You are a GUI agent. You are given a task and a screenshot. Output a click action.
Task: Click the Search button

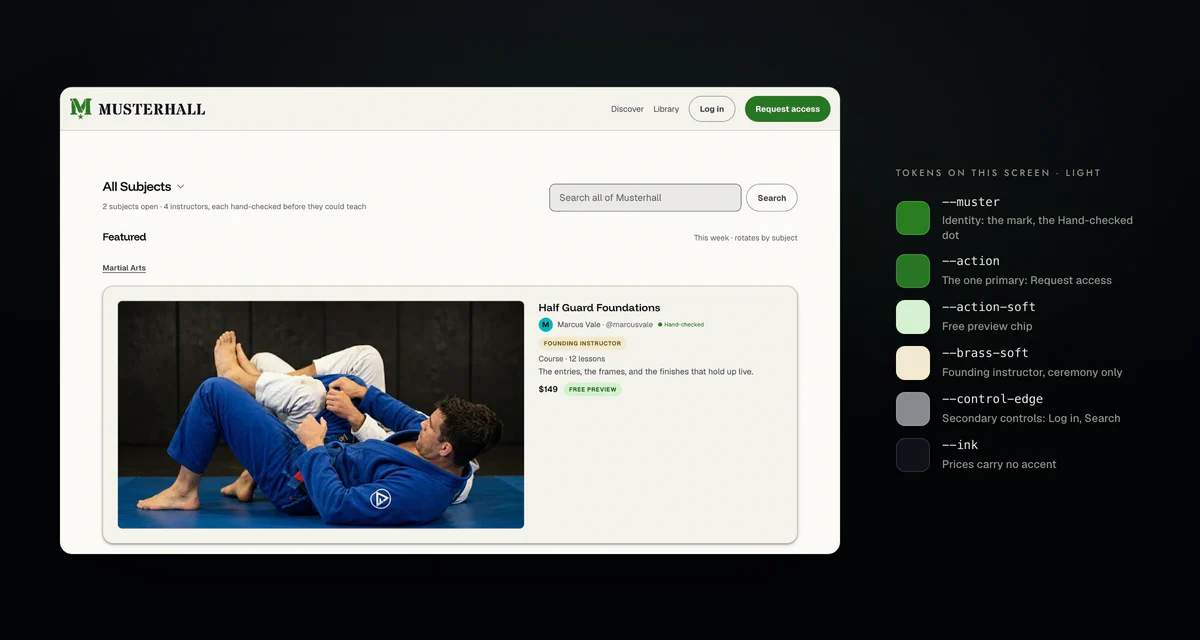[x=771, y=198]
